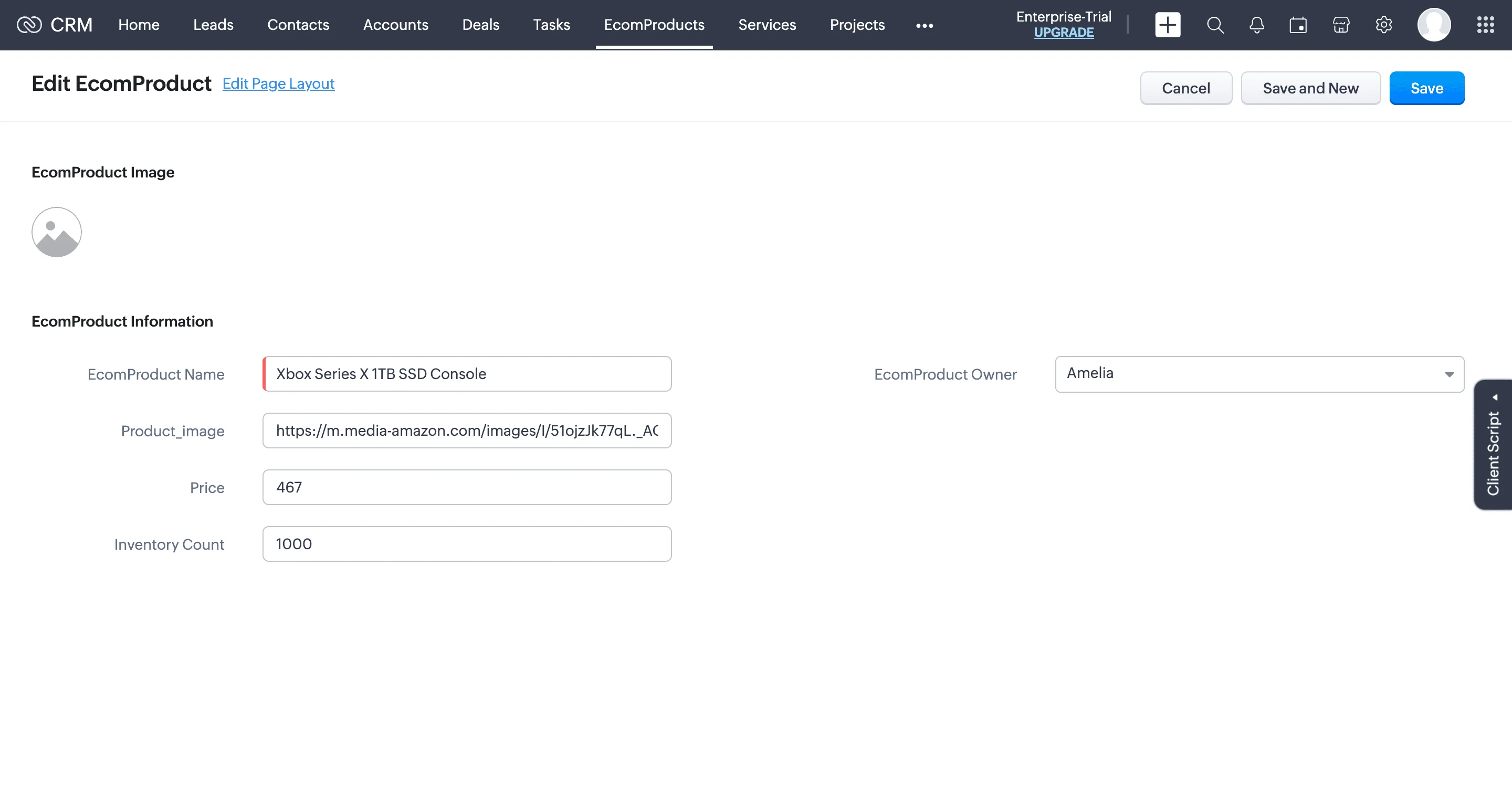Select the EcomProducts tab
Viewport: 1512px width, 797px height.
654,25
